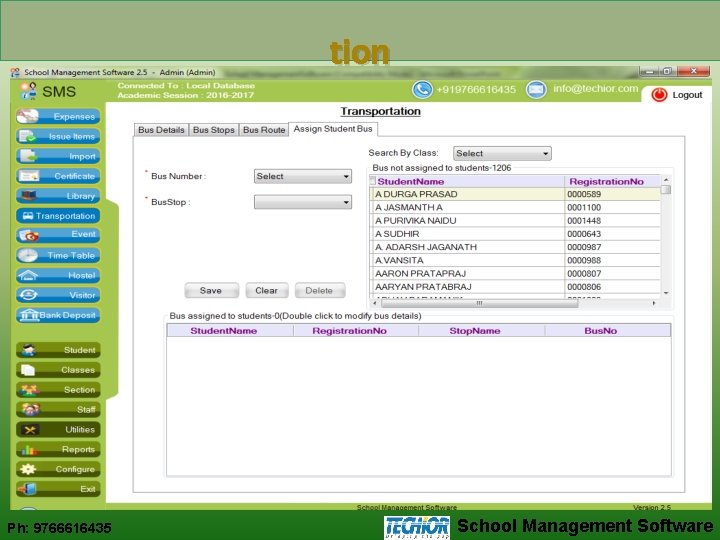Open the Library sidebar icon

point(28,196)
